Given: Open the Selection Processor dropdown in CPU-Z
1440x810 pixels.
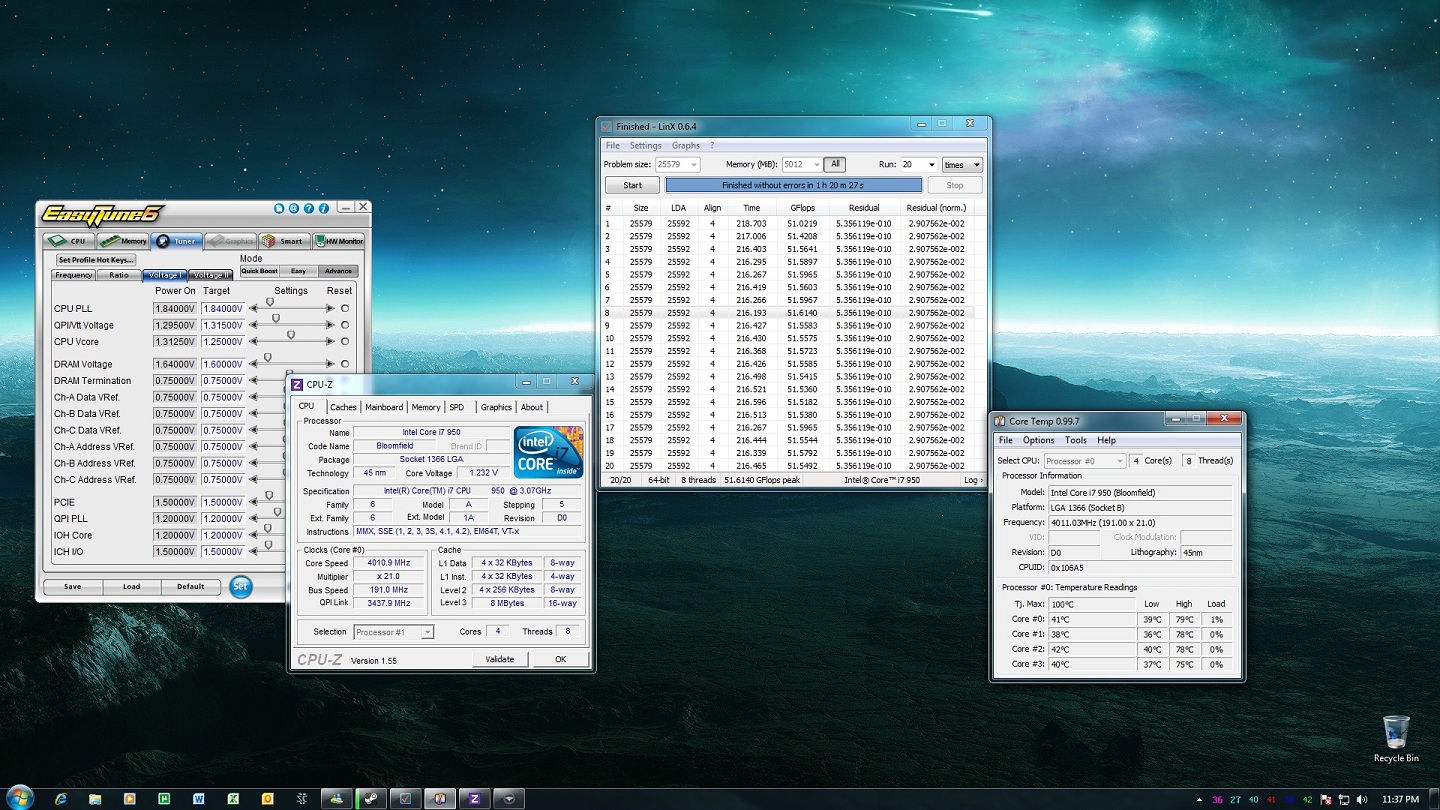Looking at the screenshot, I should [x=394, y=632].
